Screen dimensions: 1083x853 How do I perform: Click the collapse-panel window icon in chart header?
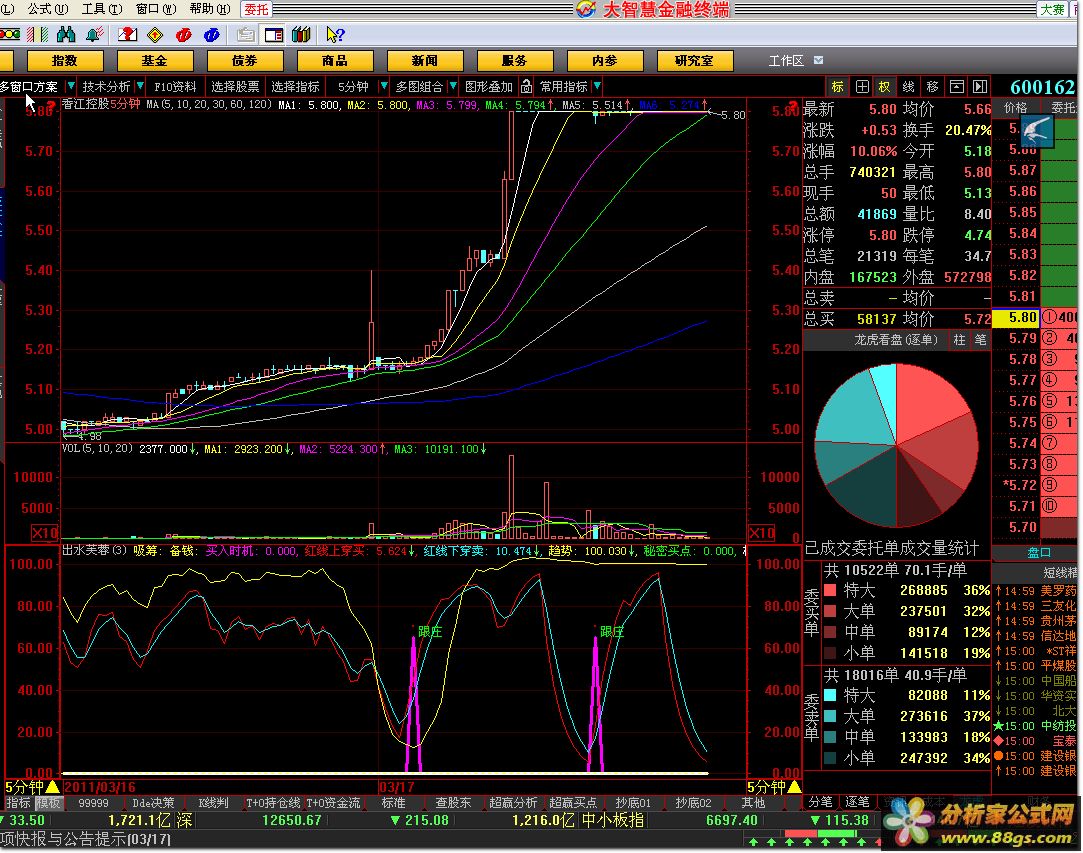click(x=957, y=86)
